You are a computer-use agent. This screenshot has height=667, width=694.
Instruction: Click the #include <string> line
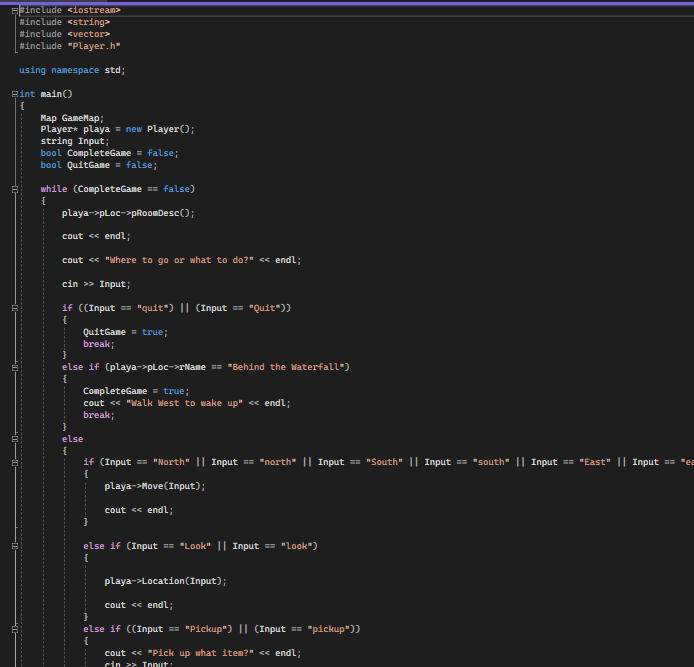click(65, 22)
